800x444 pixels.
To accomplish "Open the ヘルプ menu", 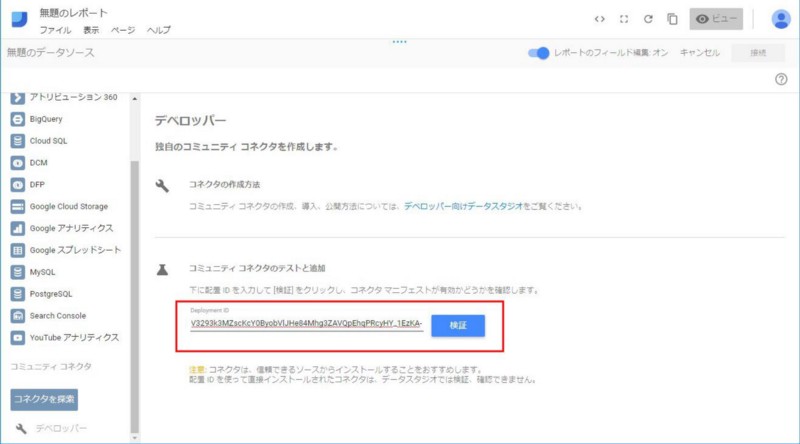I will [x=159, y=30].
